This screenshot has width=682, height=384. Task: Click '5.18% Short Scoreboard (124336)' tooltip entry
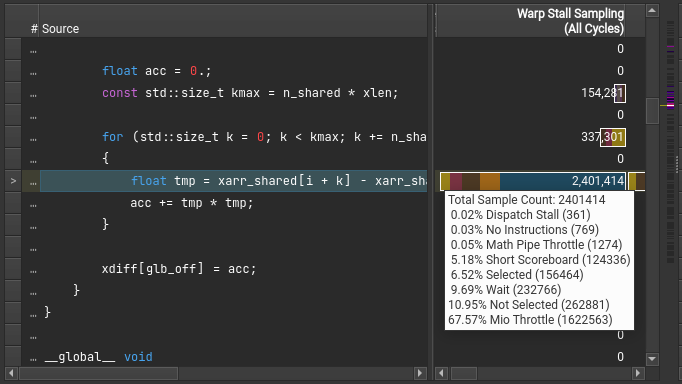coord(541,260)
